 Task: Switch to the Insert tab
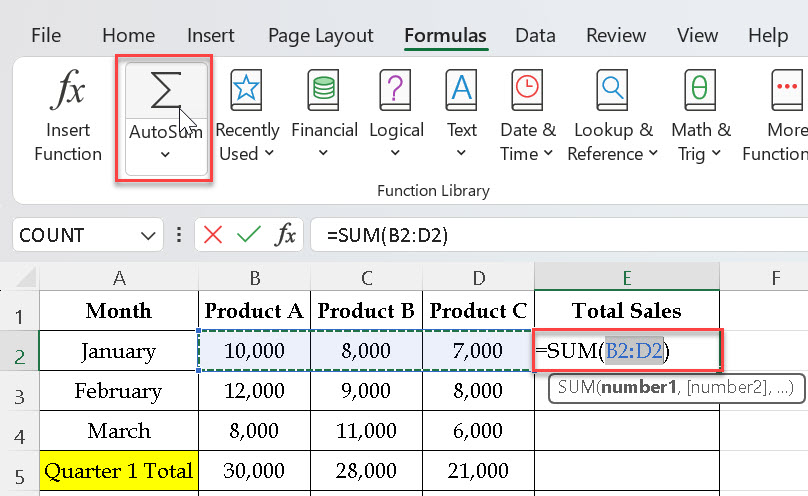[210, 36]
